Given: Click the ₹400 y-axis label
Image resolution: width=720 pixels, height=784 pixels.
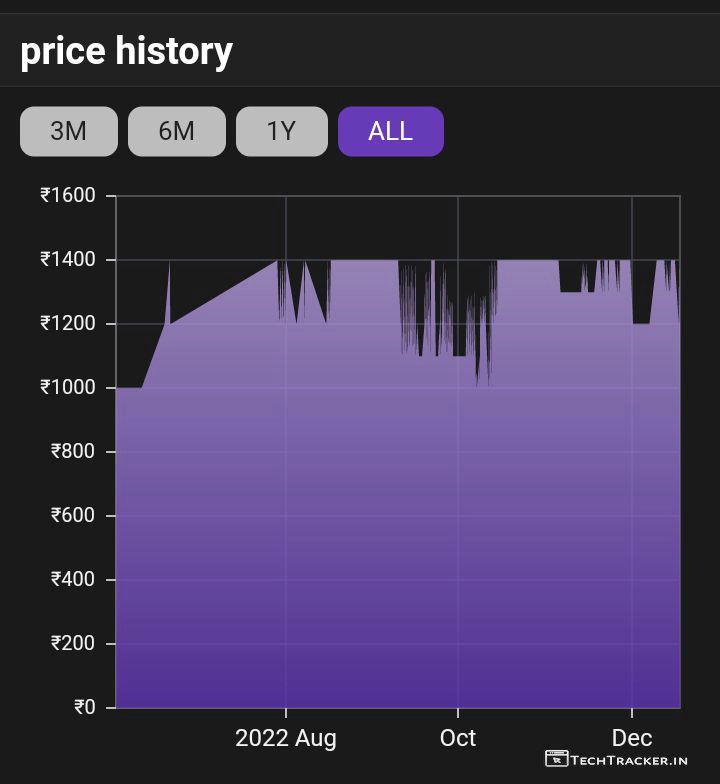Looking at the screenshot, I should (73, 580).
